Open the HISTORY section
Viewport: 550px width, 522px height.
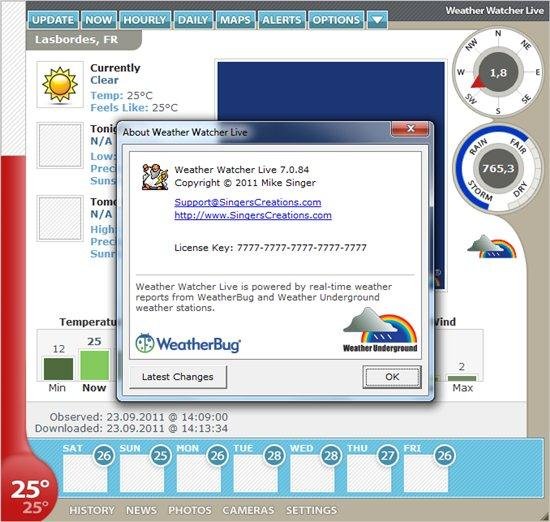coord(92,510)
